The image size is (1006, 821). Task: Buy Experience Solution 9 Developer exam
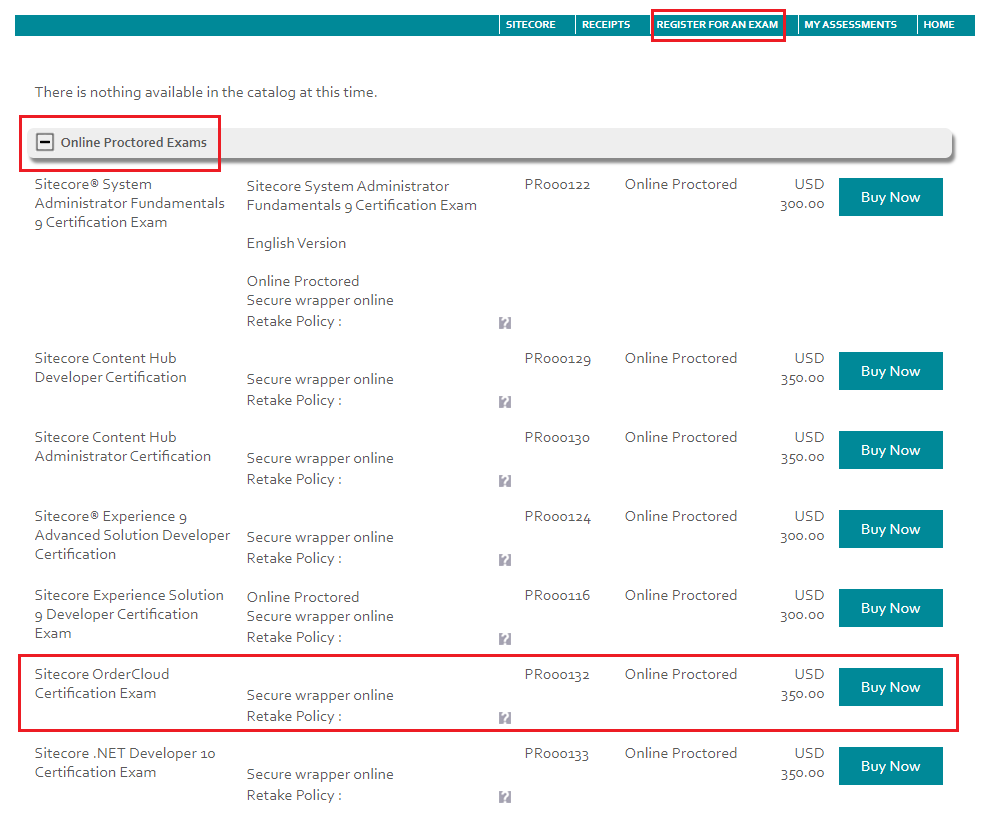click(x=891, y=607)
